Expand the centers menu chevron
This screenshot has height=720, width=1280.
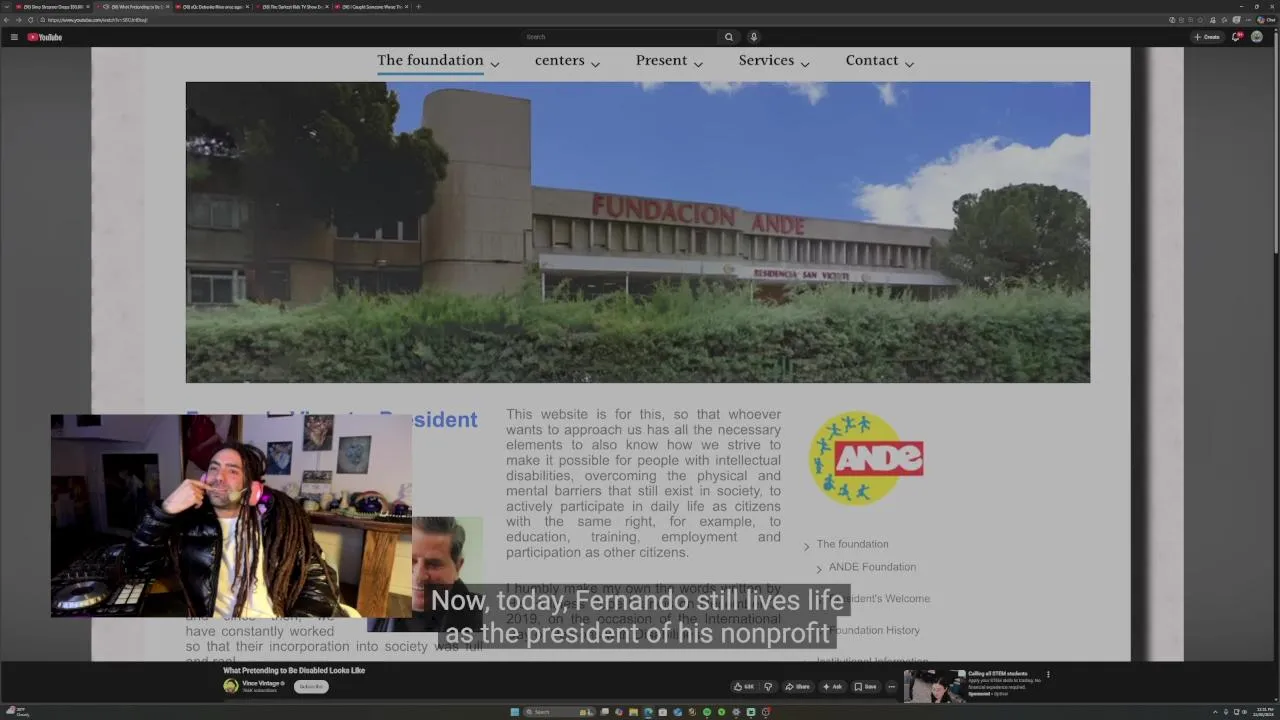(595, 64)
